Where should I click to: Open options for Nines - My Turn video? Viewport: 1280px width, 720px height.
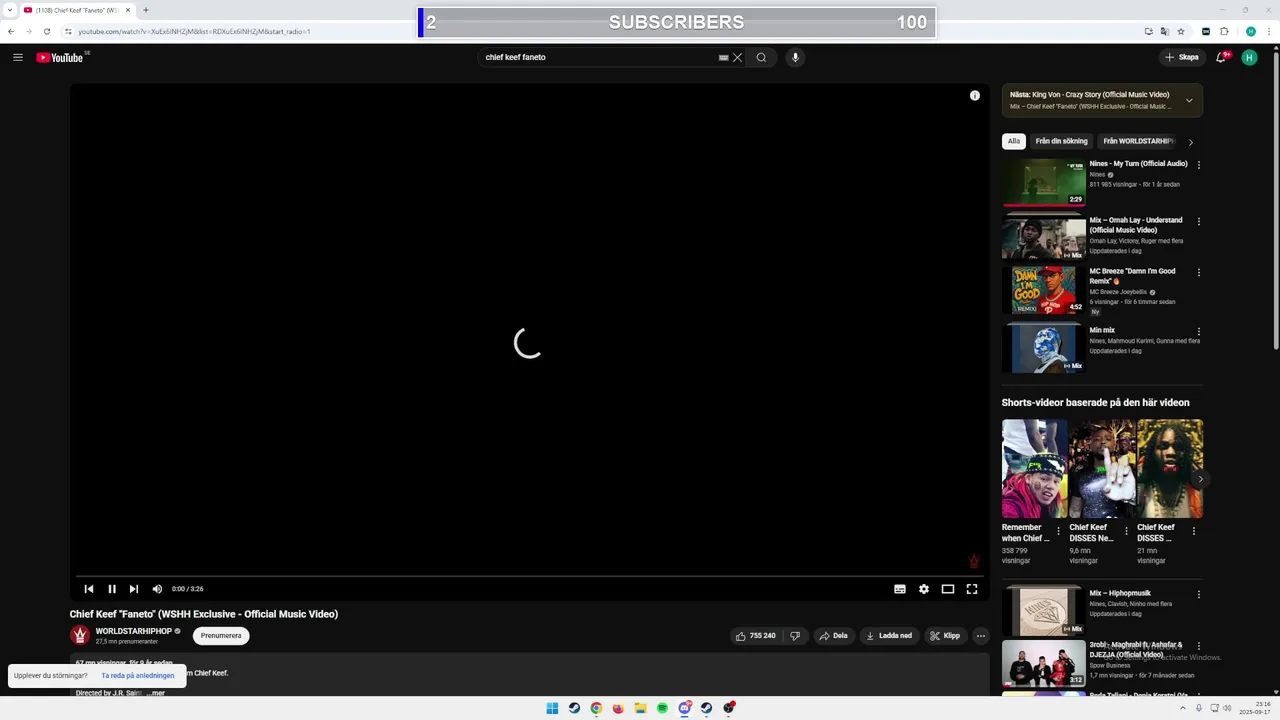click(x=1199, y=165)
